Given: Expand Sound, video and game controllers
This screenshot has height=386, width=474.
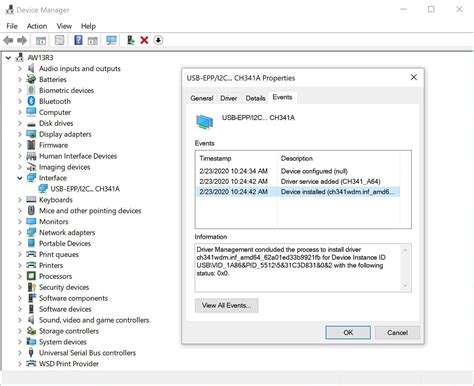Looking at the screenshot, I should [20, 320].
